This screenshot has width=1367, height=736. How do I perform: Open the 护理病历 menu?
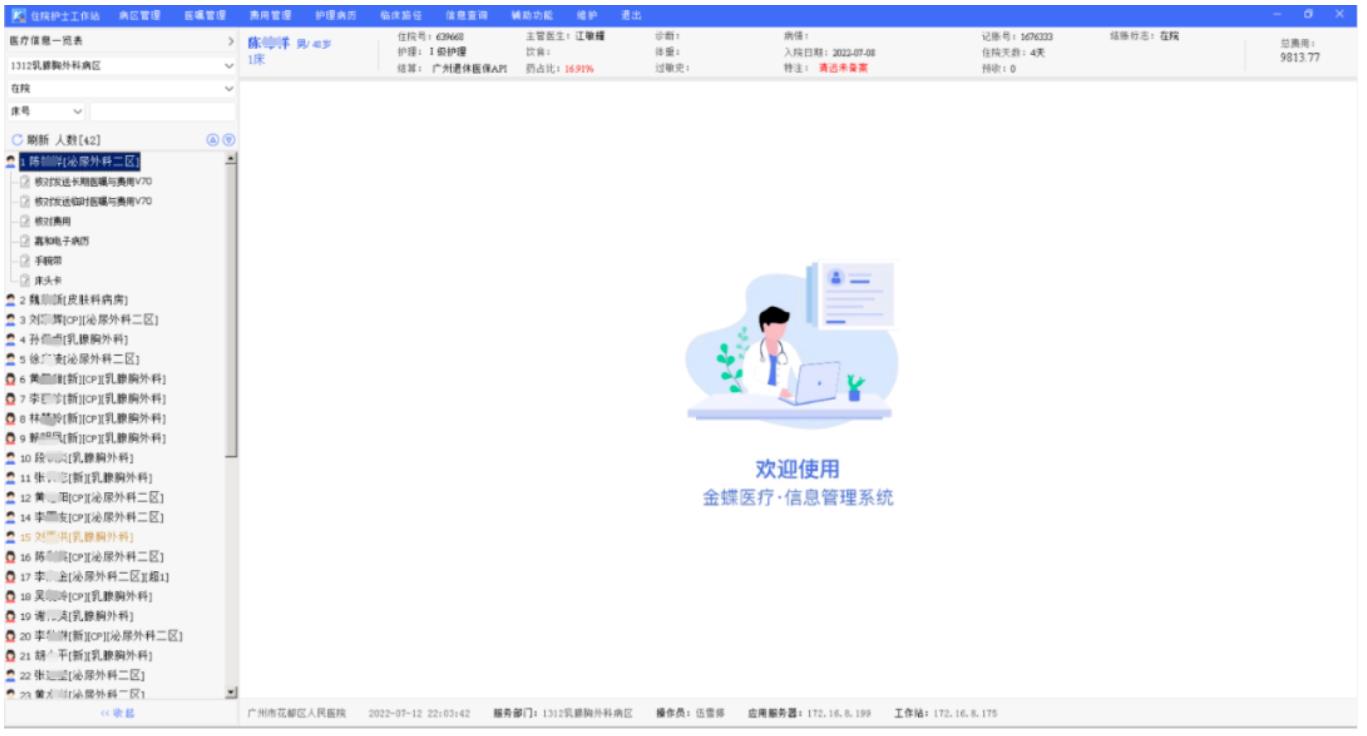tap(334, 15)
